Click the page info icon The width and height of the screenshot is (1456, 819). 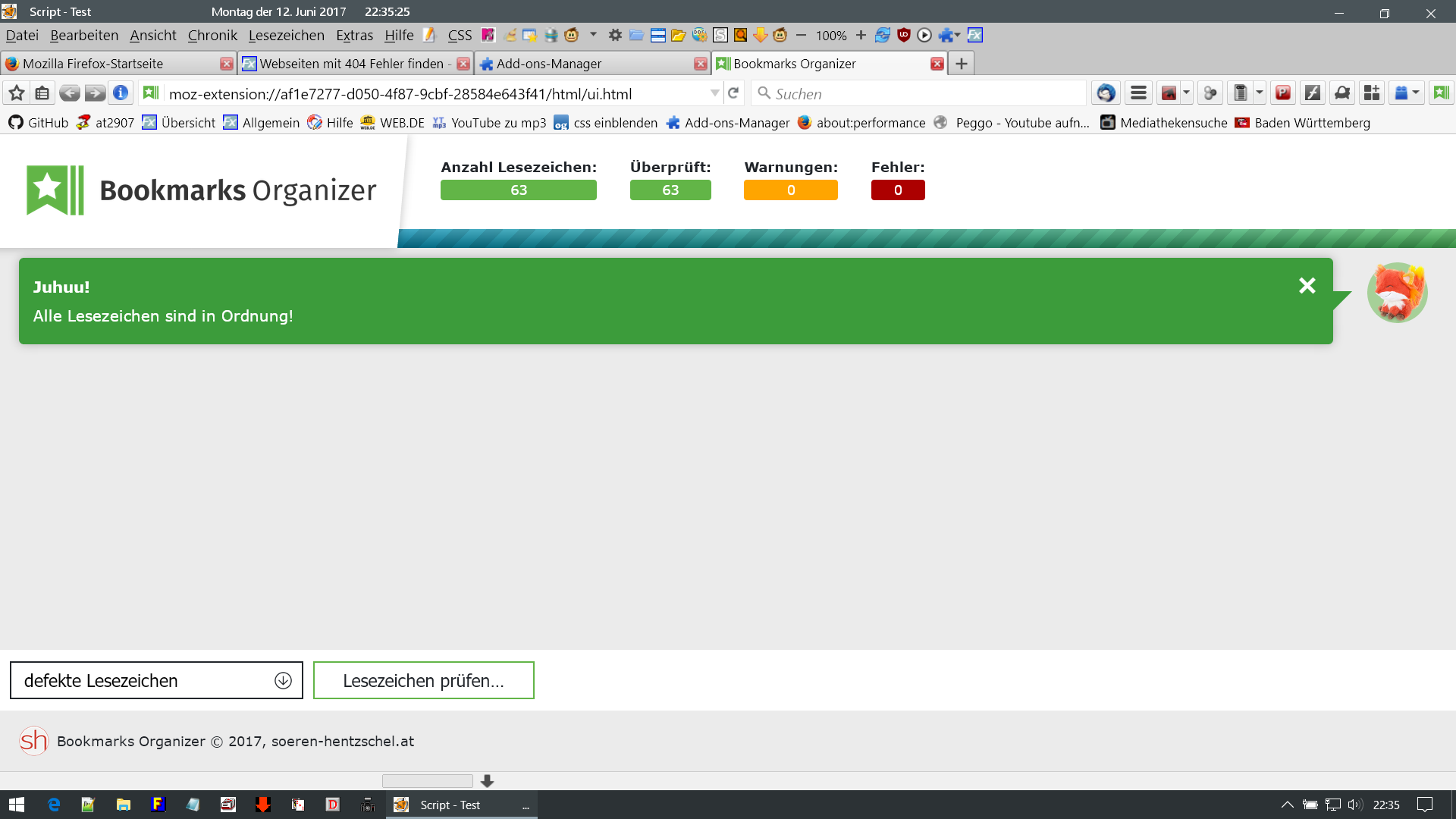[x=121, y=93]
